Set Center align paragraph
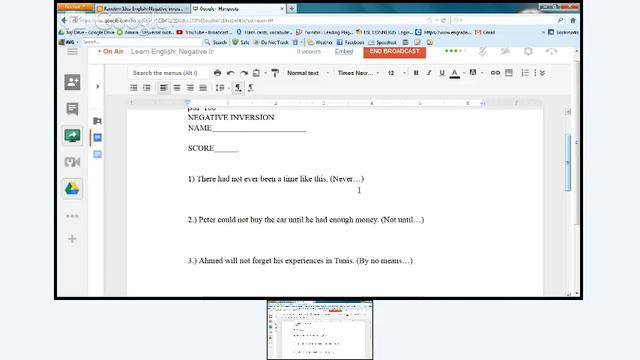The width and height of the screenshot is (640, 360). pos(177,88)
